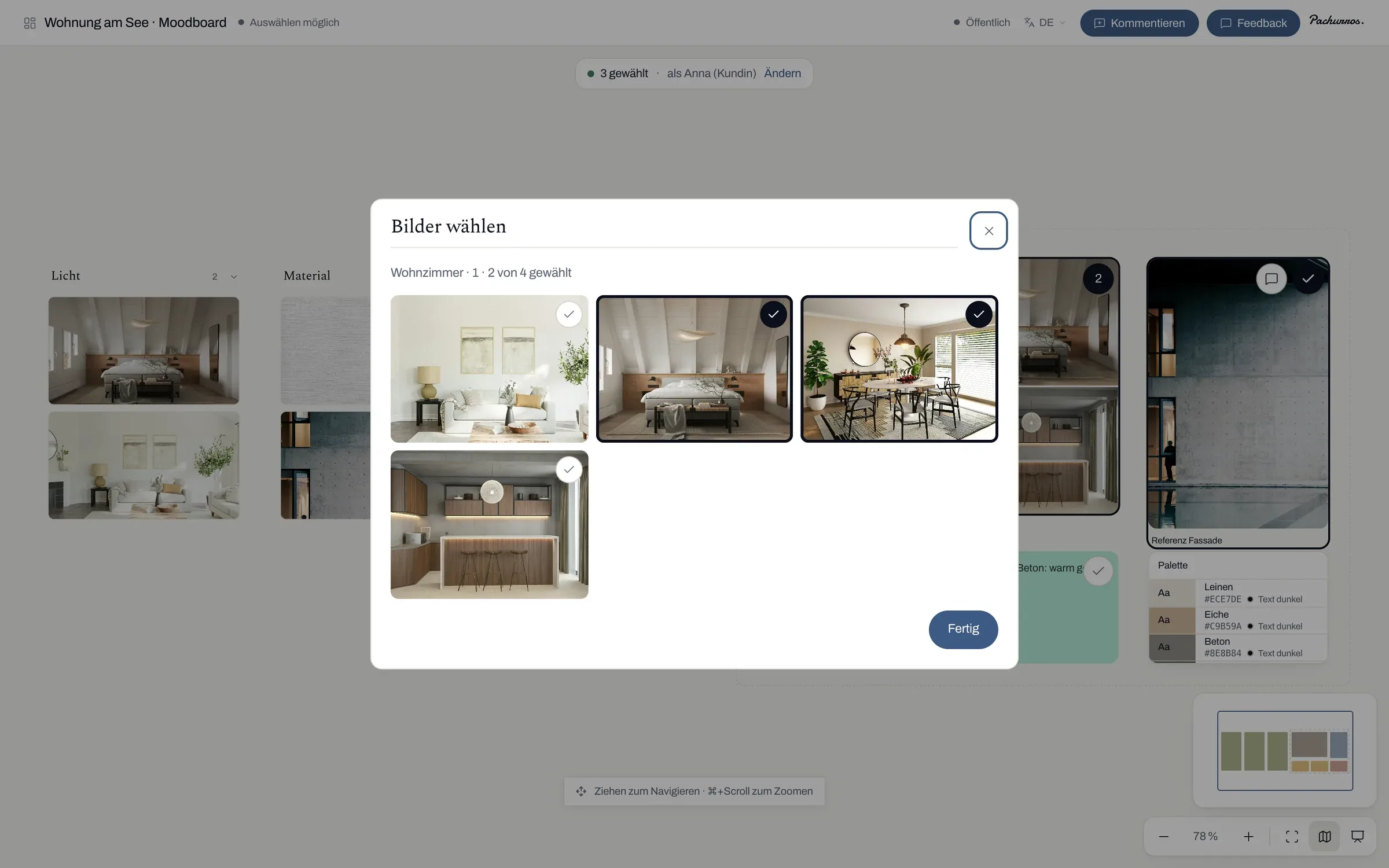
Task: Open the DE language dropdown
Action: [x=1045, y=23]
